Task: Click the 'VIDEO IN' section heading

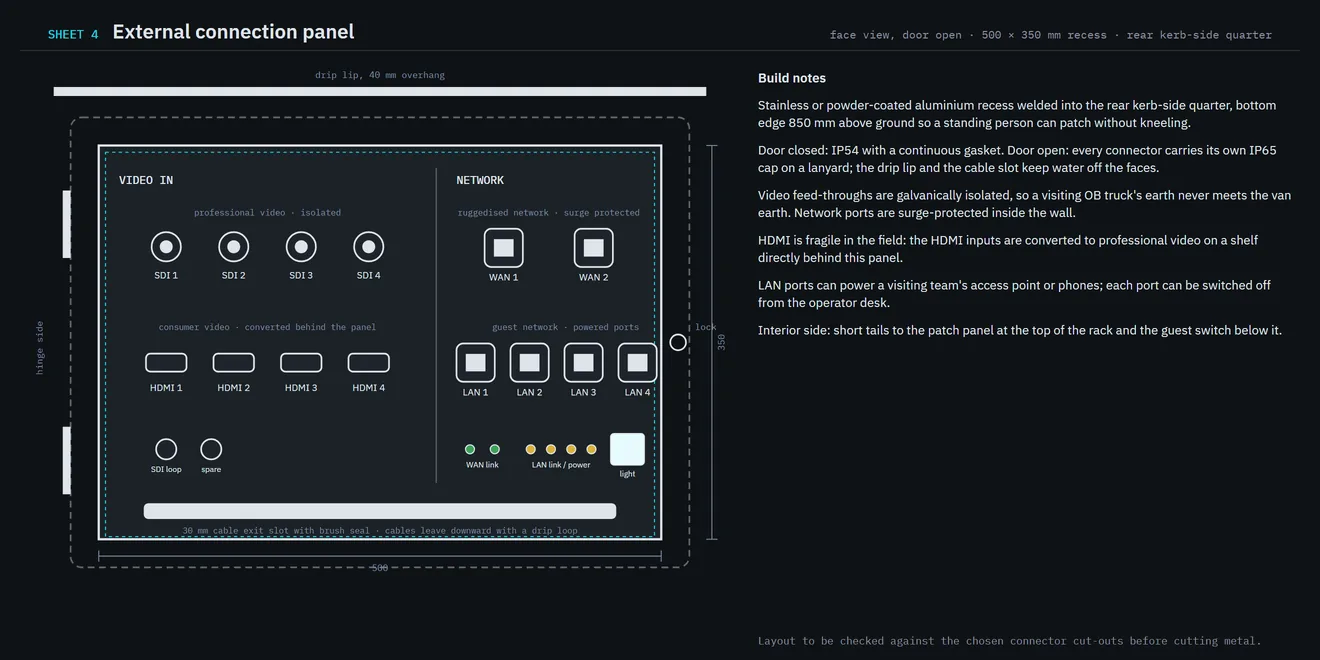Action: pos(146,180)
